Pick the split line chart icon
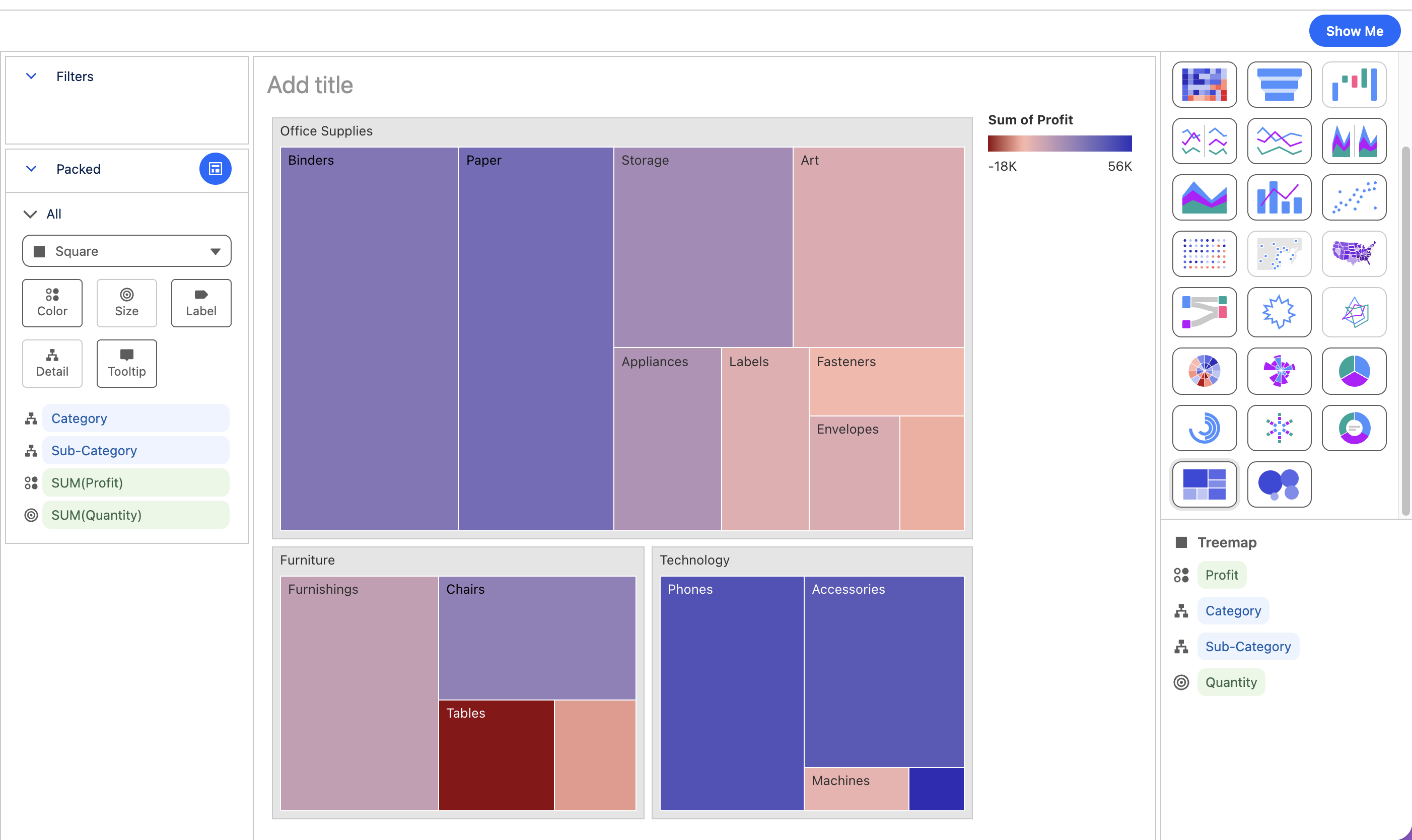This screenshot has width=1412, height=840. coord(1205,141)
